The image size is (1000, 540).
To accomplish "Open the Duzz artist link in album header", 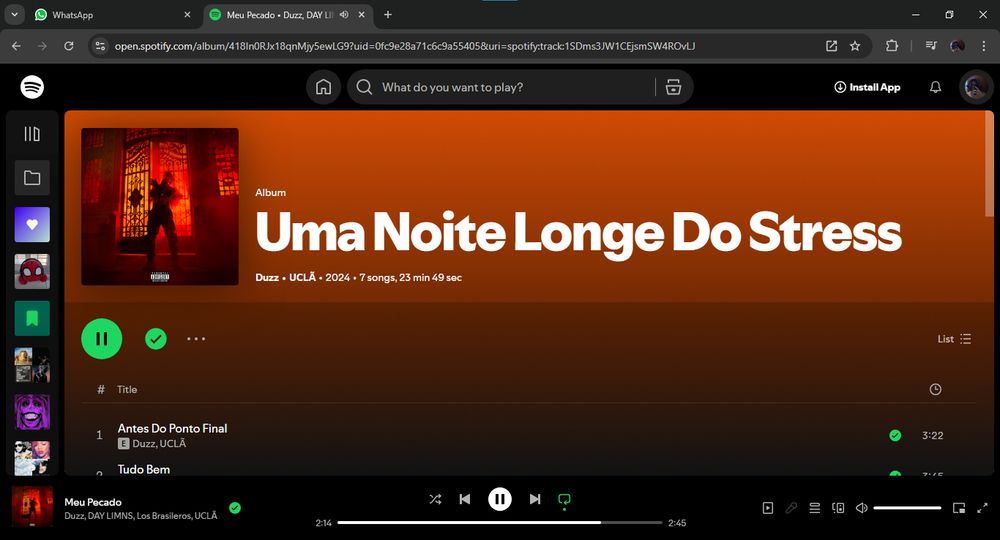I will click(x=267, y=277).
